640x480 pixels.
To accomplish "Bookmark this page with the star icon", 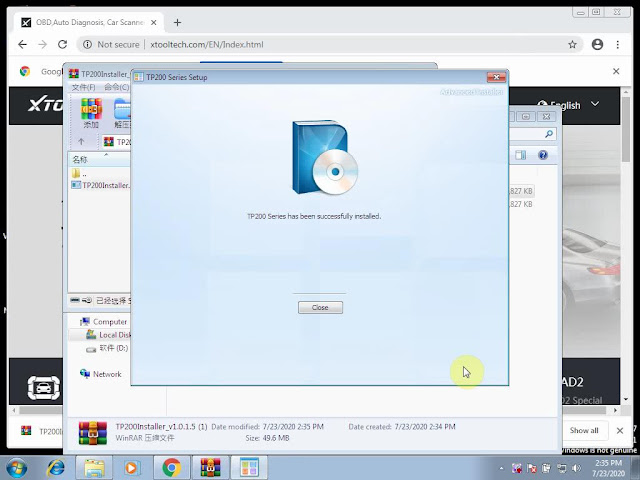I will click(572, 44).
